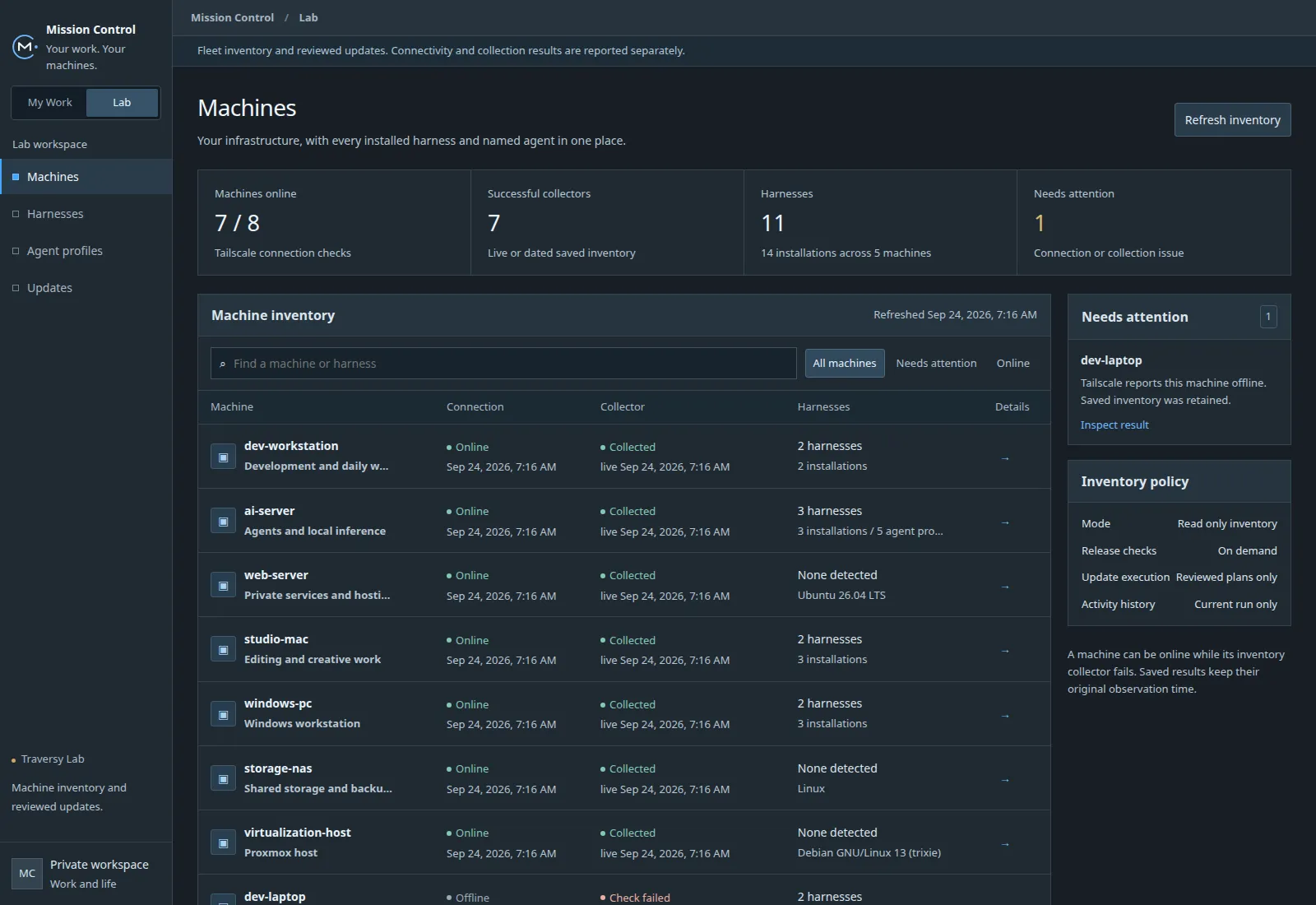Open details arrow for dev-workstation
The height and width of the screenshot is (905, 1316).
coord(1005,458)
